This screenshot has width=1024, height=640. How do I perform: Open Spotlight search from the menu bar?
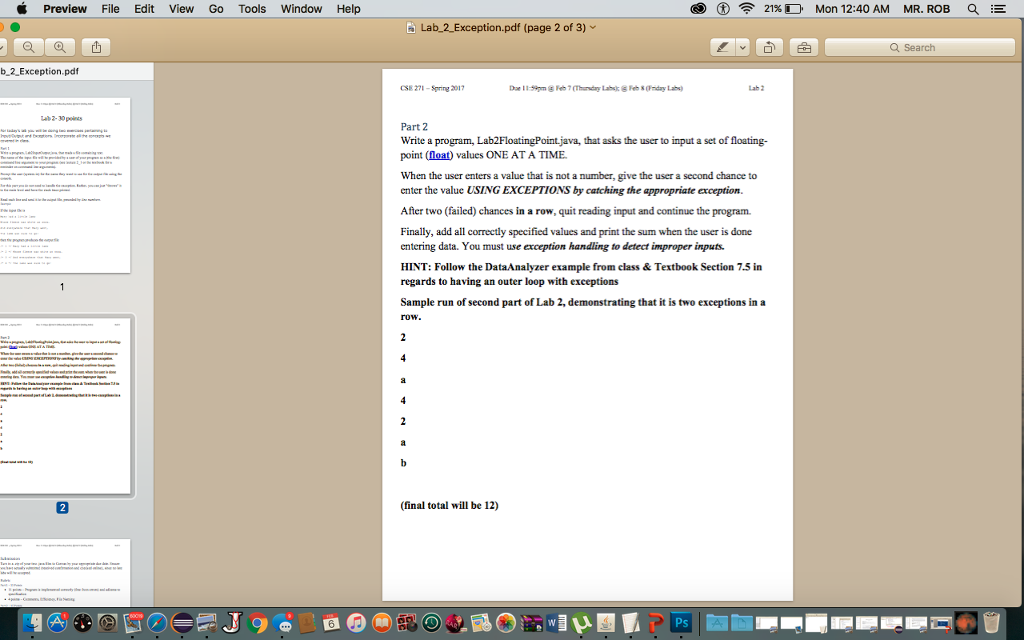971,9
